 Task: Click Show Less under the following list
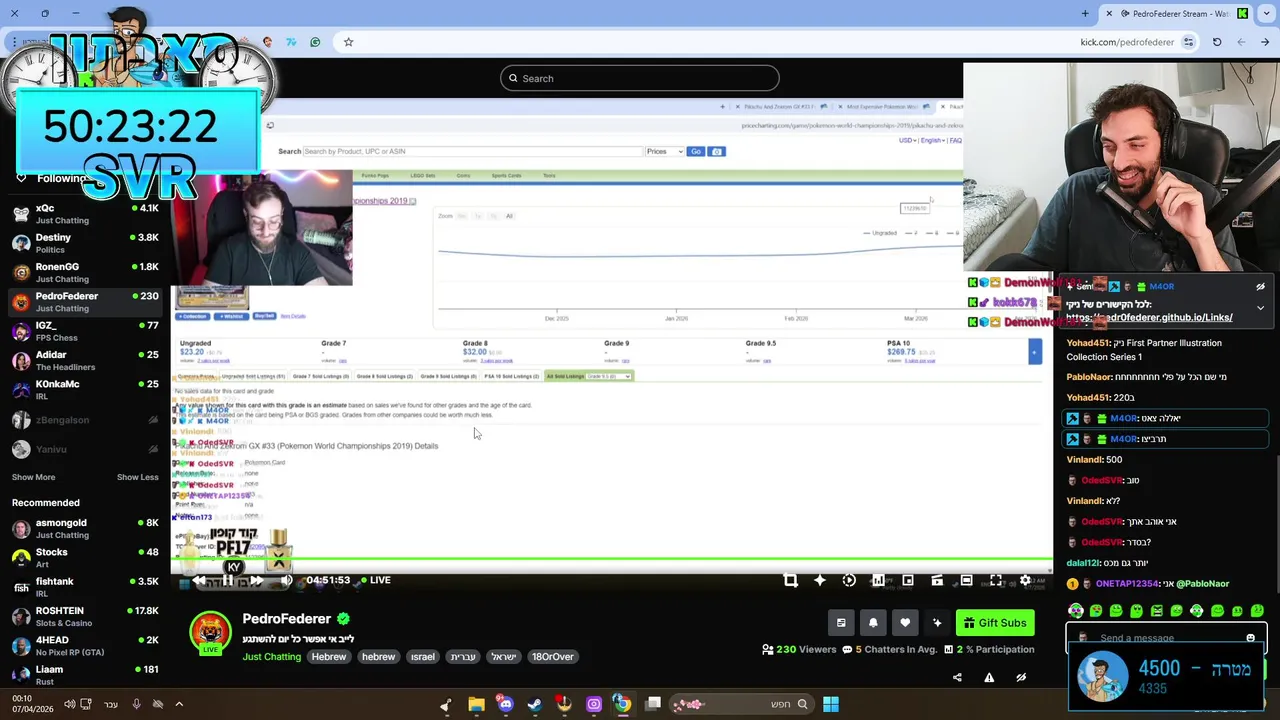pyautogui.click(x=137, y=477)
